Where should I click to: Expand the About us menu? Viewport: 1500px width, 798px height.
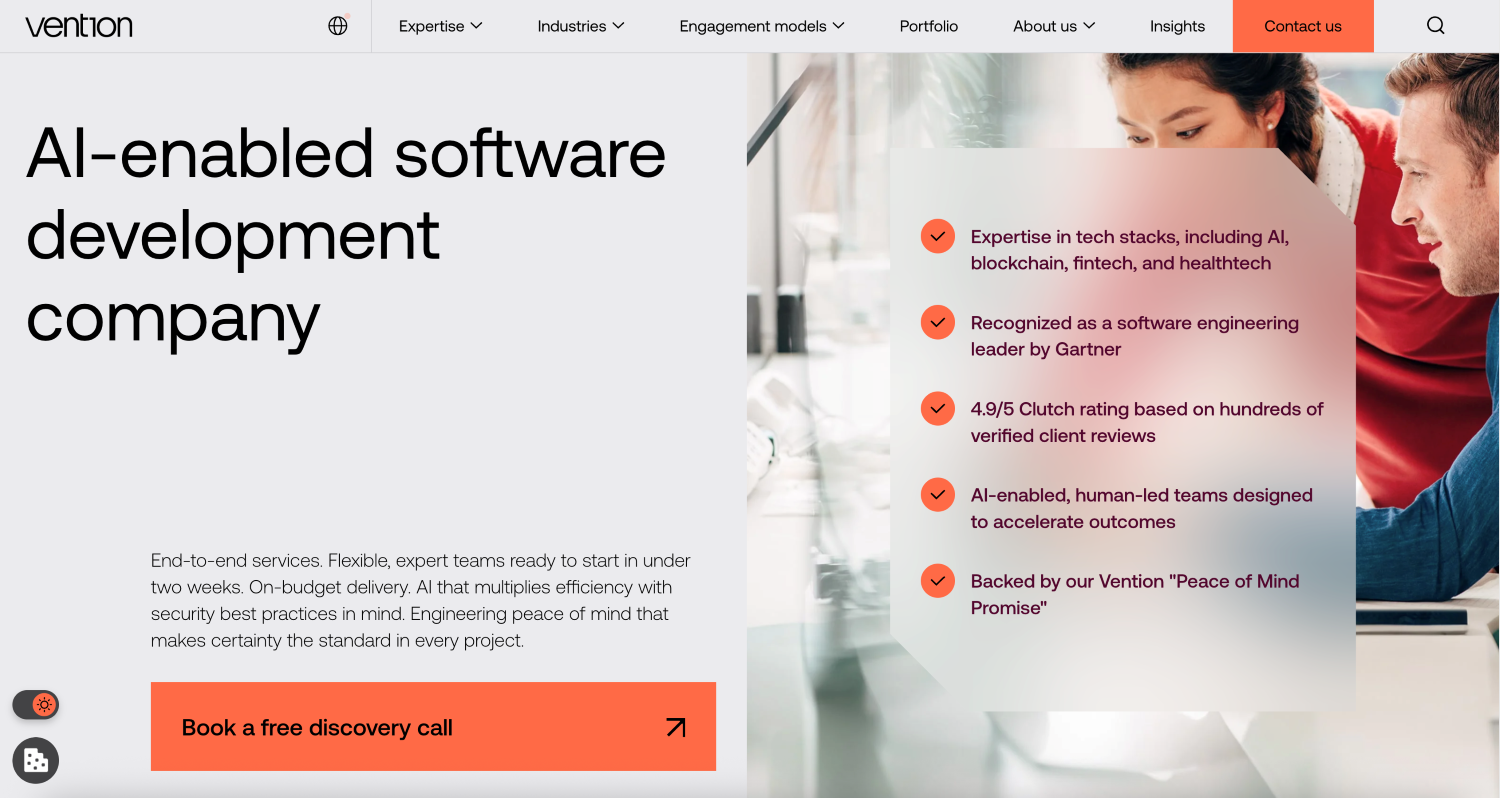1054,26
